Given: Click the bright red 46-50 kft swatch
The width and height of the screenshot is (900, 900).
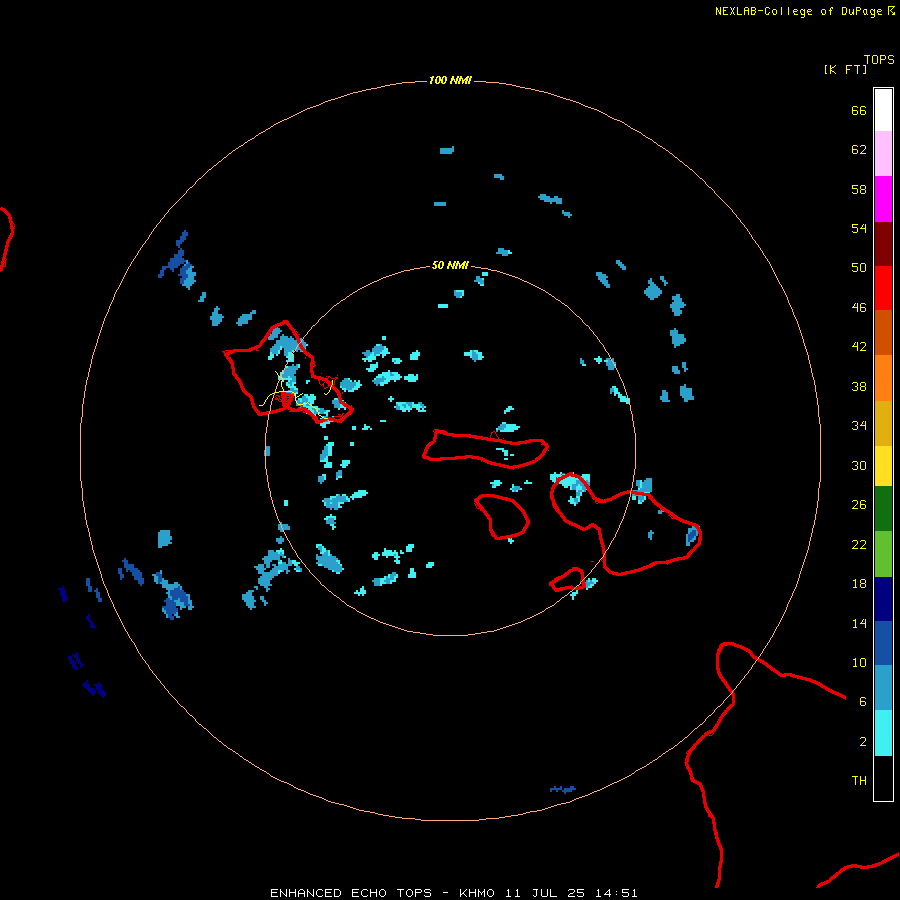Looking at the screenshot, I should [x=883, y=288].
